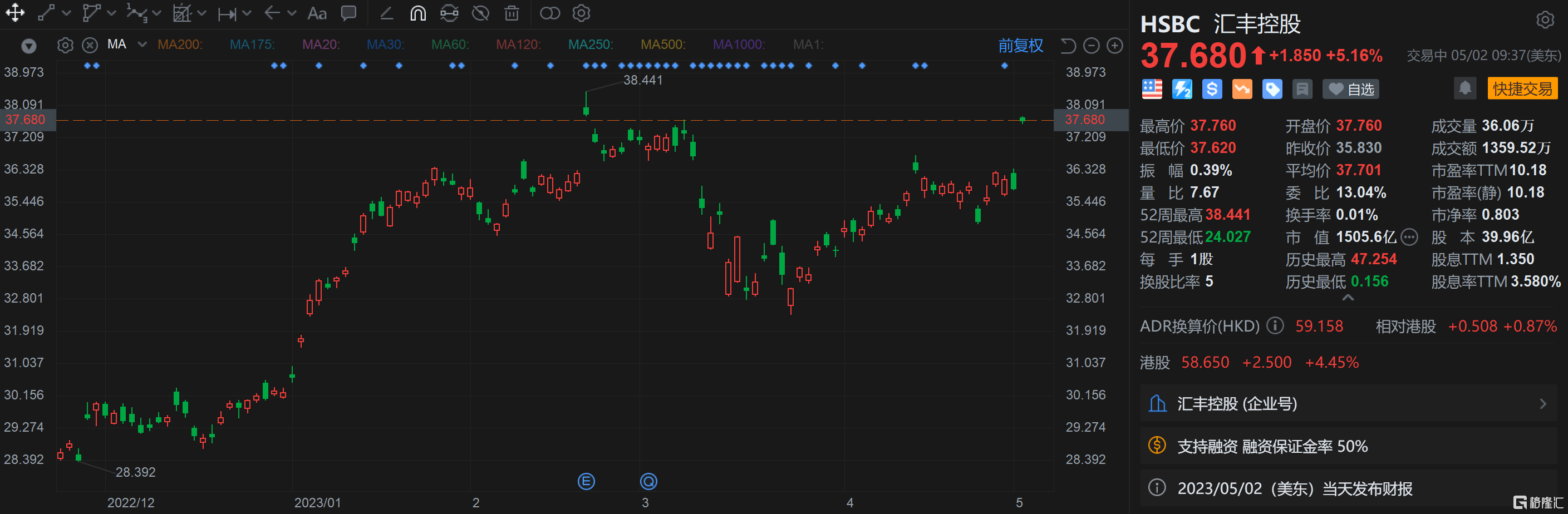Select the arrow annotation tool
Viewport: 1568px width, 514px height.
pos(272,13)
